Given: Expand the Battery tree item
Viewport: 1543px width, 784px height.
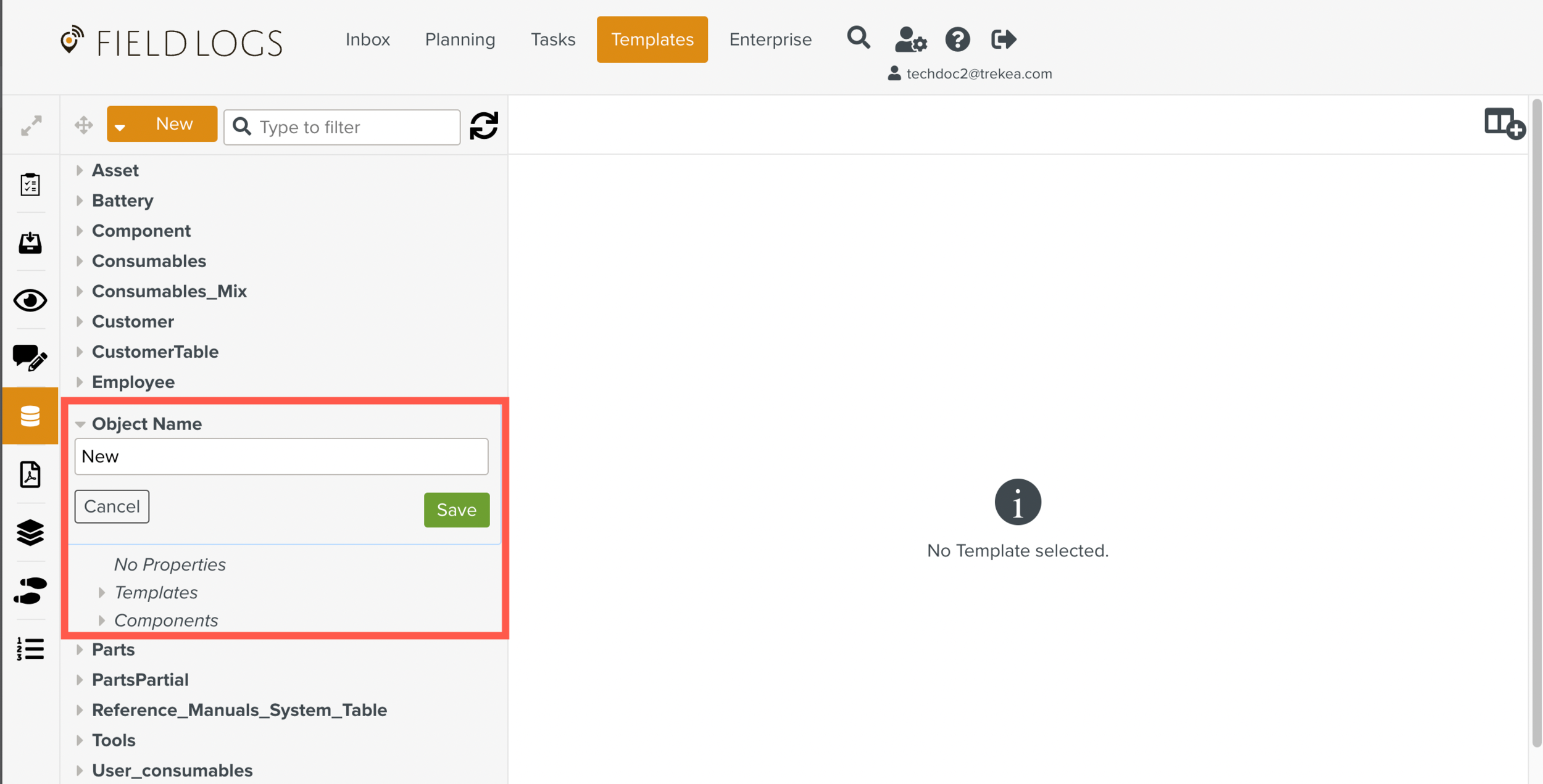Looking at the screenshot, I should [x=80, y=200].
